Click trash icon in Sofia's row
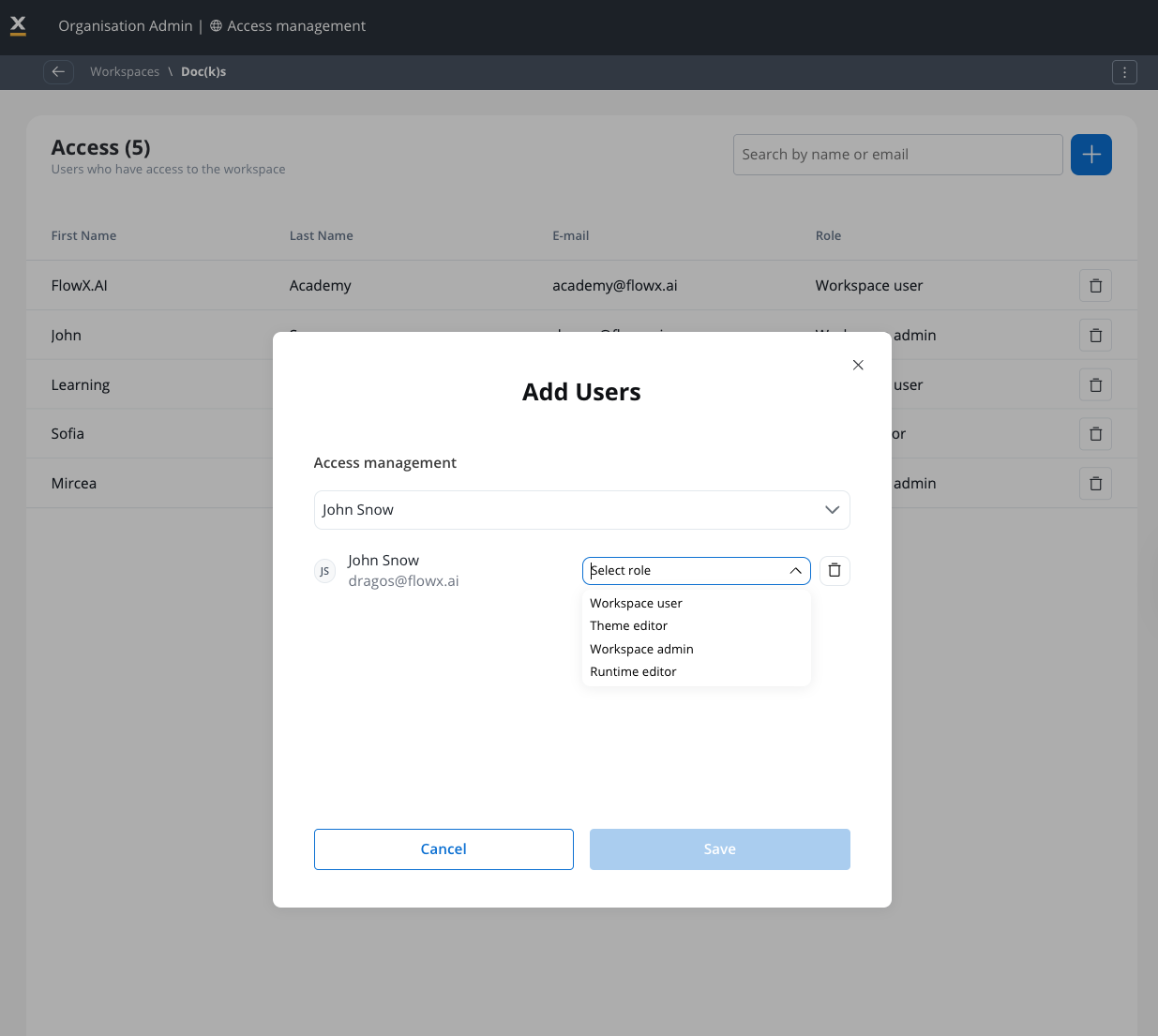Viewport: 1158px width, 1036px height. (x=1095, y=434)
